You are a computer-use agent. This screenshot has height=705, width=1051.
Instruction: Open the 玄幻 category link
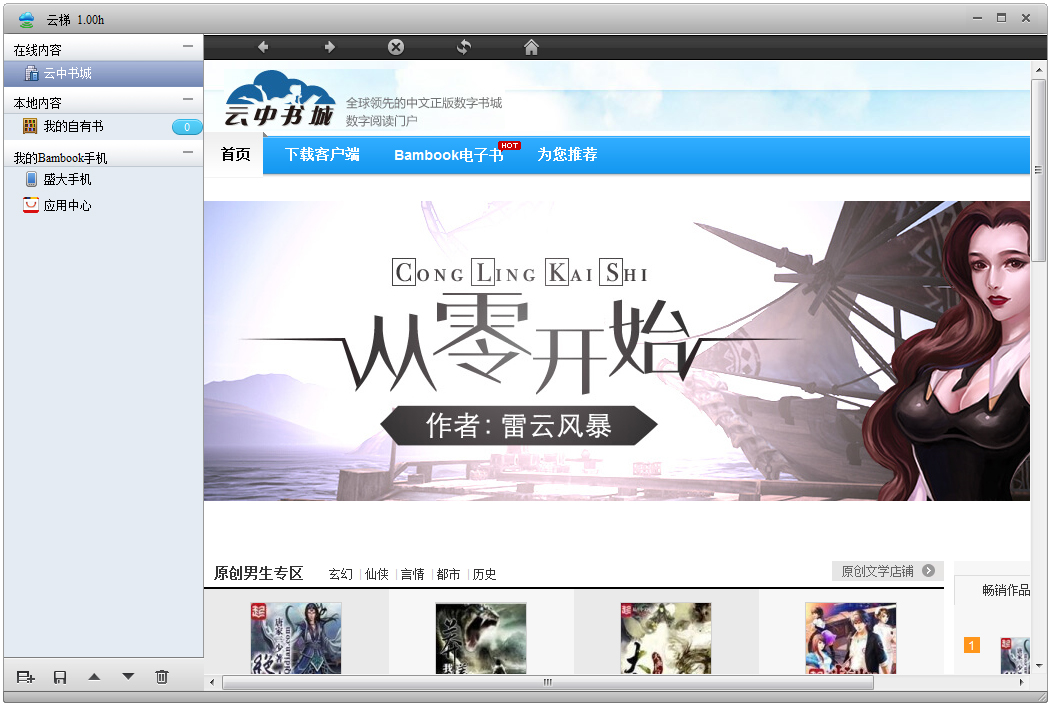point(340,574)
